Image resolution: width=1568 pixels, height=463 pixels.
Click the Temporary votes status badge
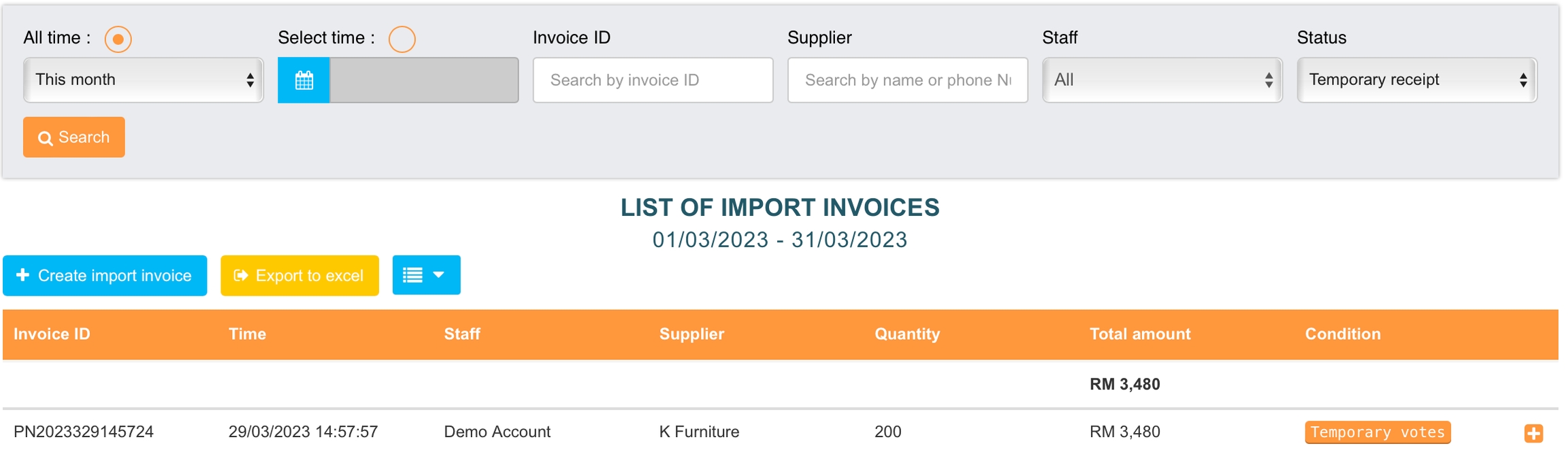pos(1377,432)
